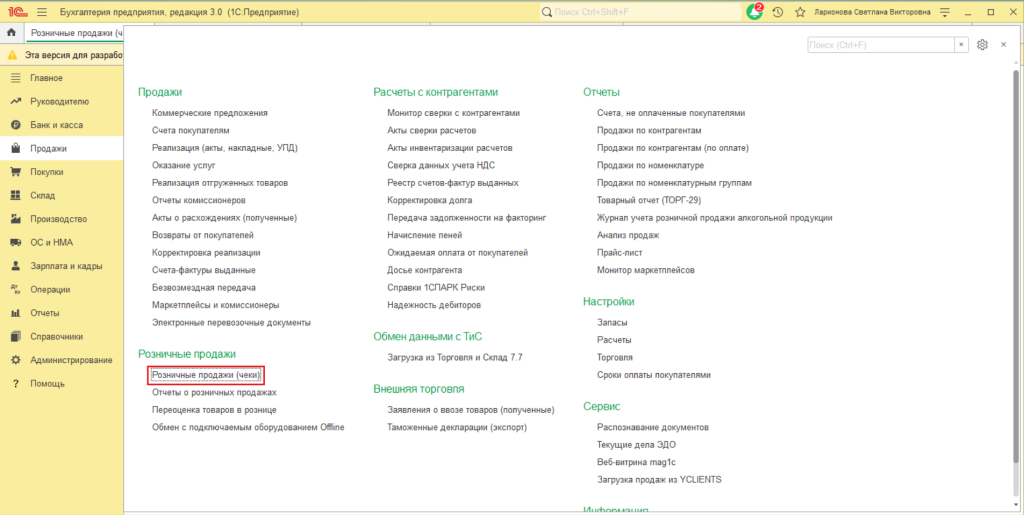
Task: Open Счета-фактуры выданные
Action: pos(204,270)
